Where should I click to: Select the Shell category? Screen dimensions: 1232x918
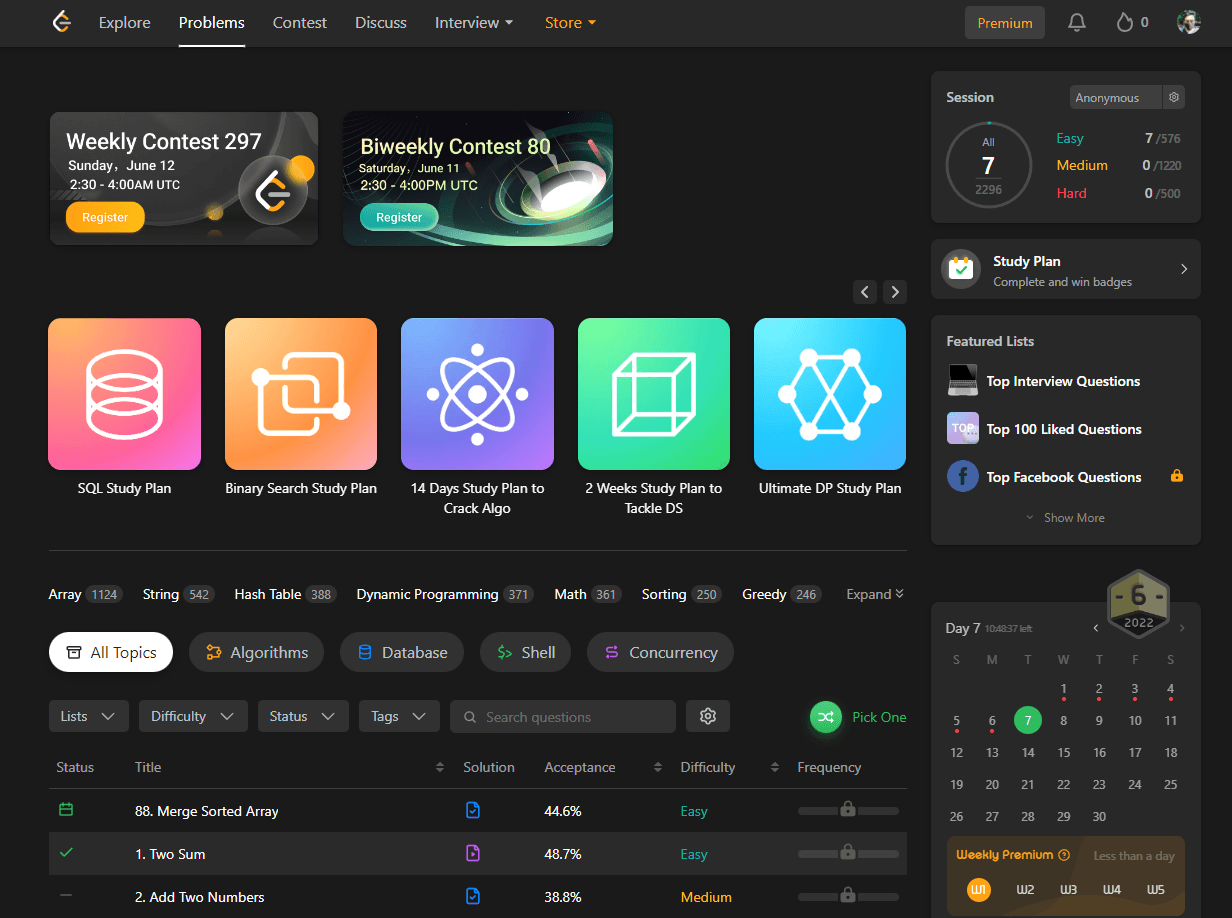tap(525, 652)
